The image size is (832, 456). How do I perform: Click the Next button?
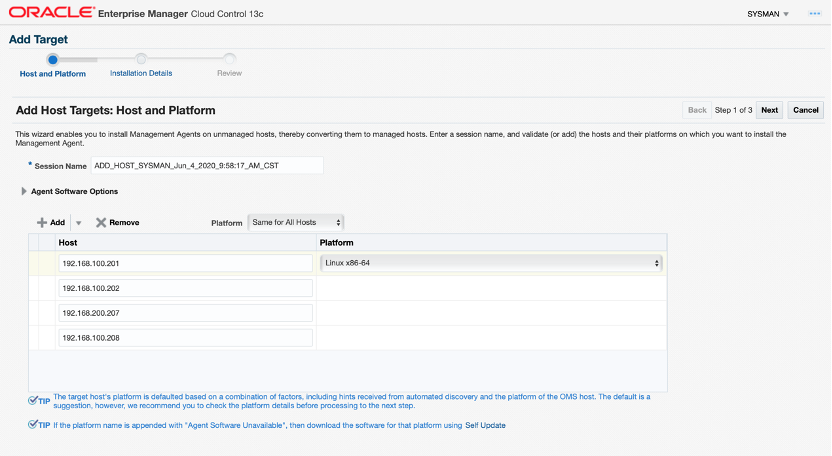click(769, 110)
